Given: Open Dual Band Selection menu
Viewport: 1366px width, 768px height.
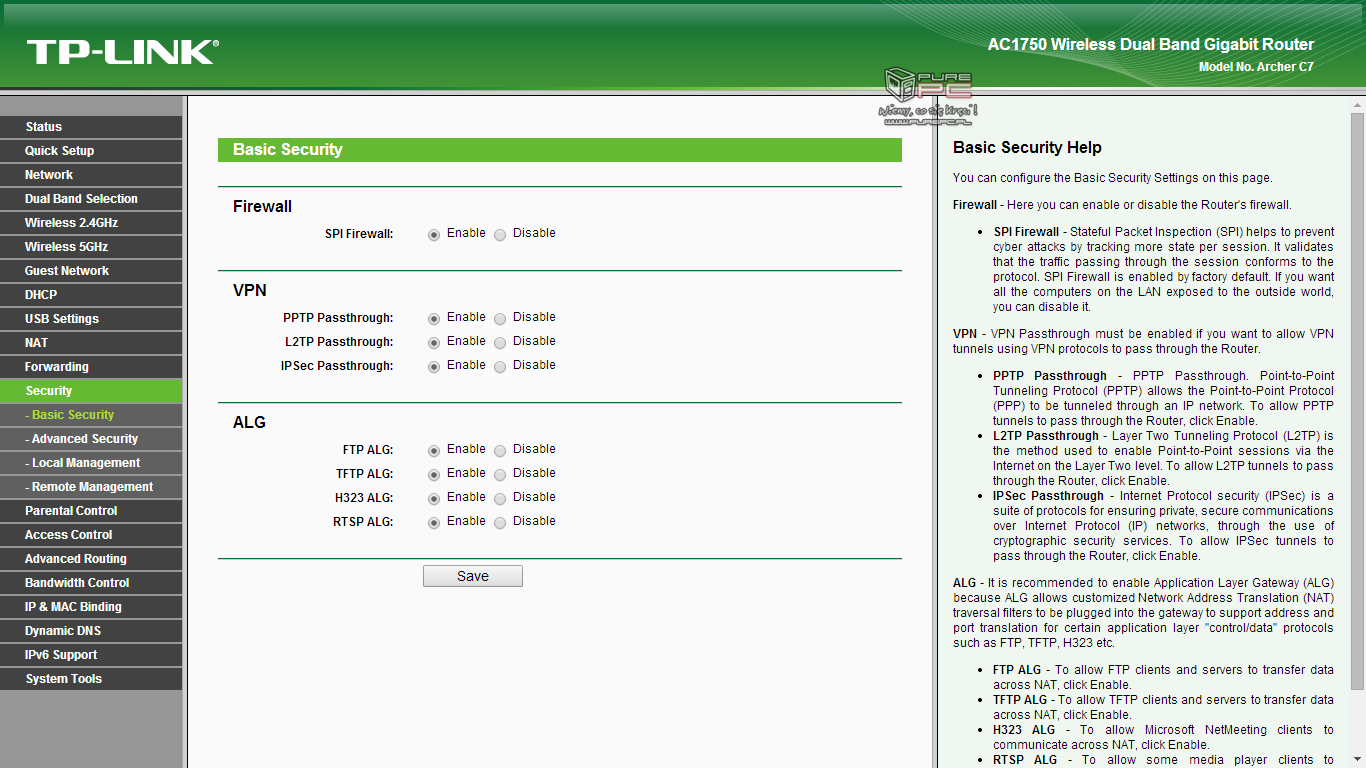Looking at the screenshot, I should pyautogui.click(x=91, y=199).
